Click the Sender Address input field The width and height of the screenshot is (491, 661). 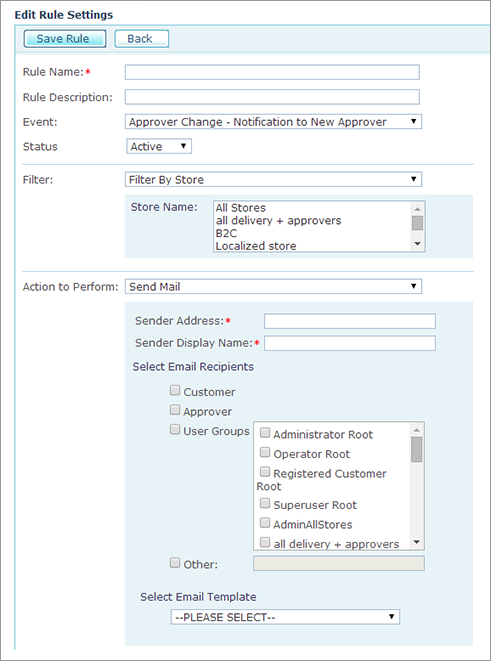point(350,321)
